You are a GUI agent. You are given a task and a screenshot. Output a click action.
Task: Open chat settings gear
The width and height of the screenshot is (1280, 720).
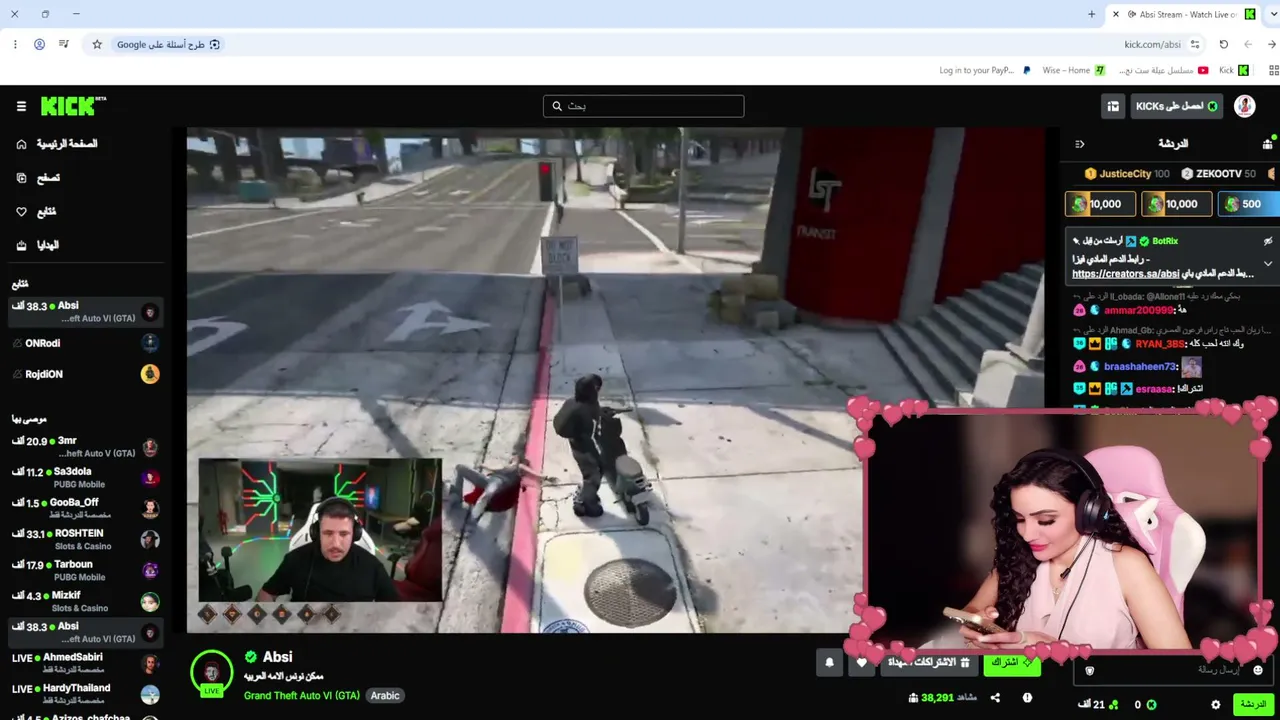[1216, 705]
